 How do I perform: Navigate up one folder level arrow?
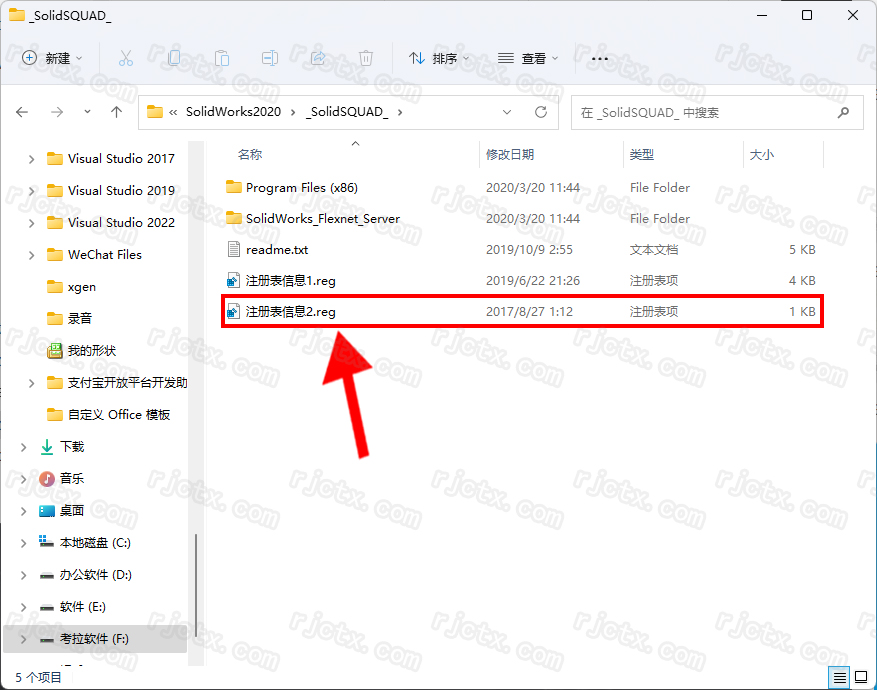tap(116, 113)
